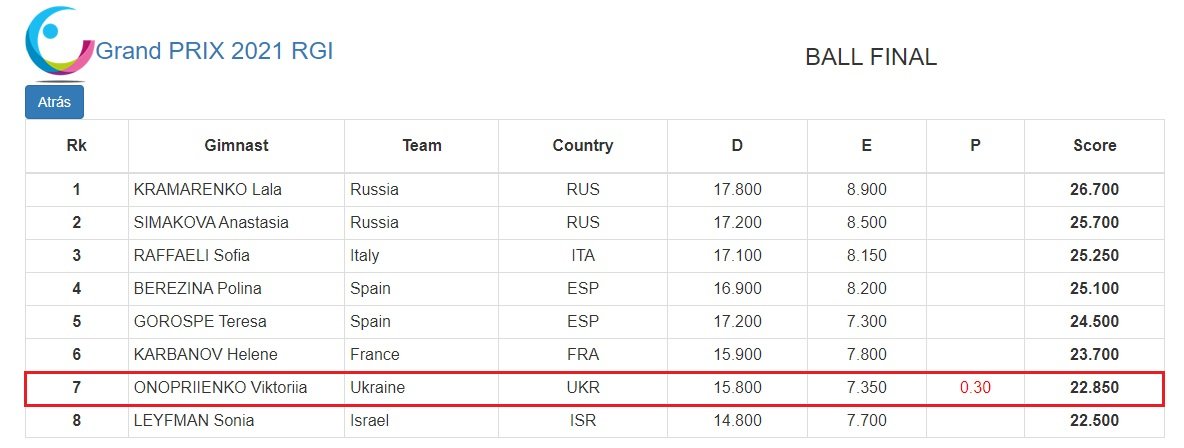
Task: Click the Score column header
Action: click(x=1094, y=145)
